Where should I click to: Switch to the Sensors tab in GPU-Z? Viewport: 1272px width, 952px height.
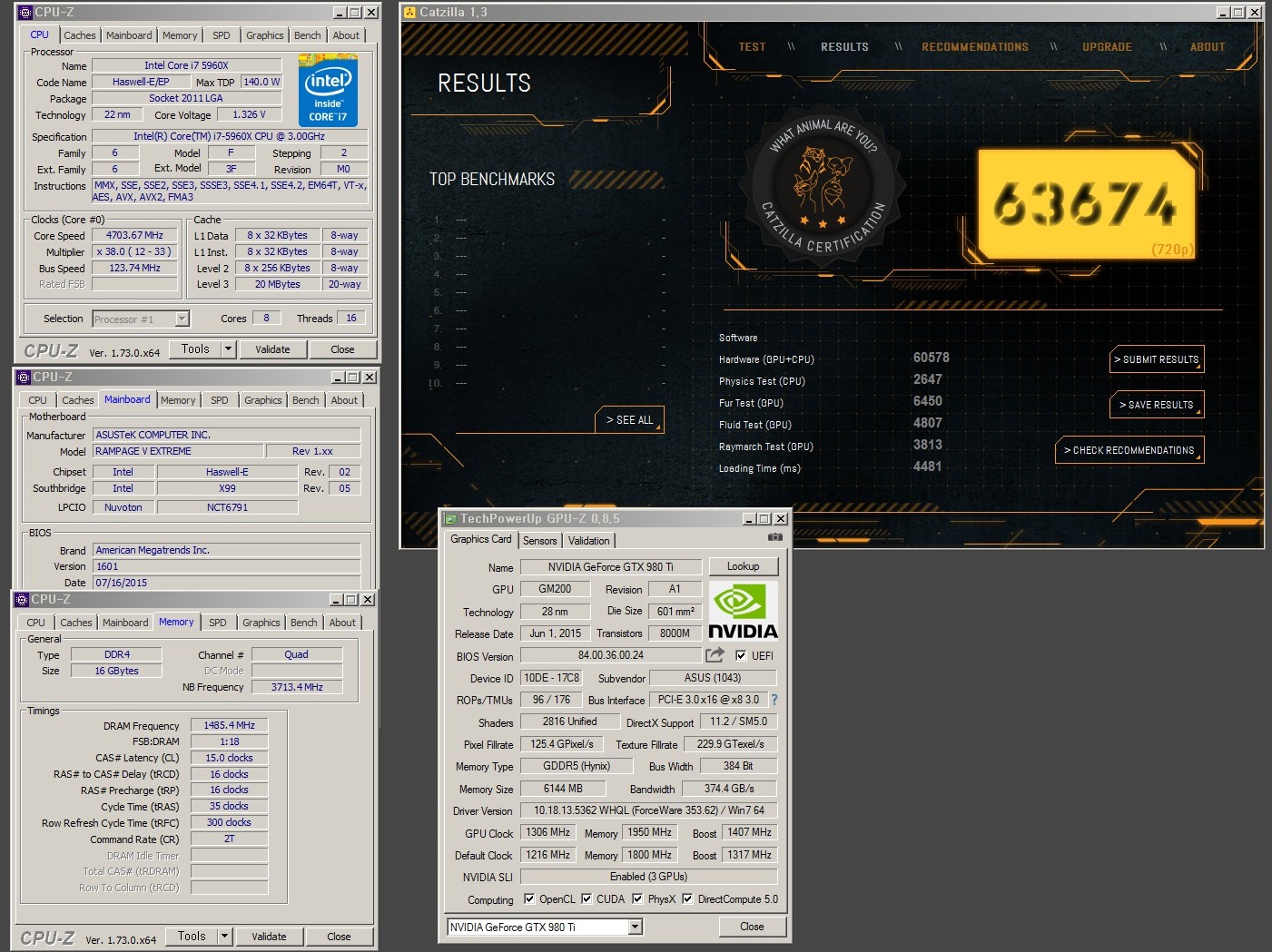click(x=539, y=541)
